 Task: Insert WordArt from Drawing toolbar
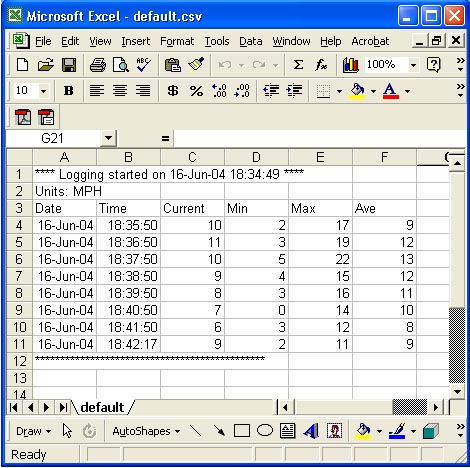(311, 431)
